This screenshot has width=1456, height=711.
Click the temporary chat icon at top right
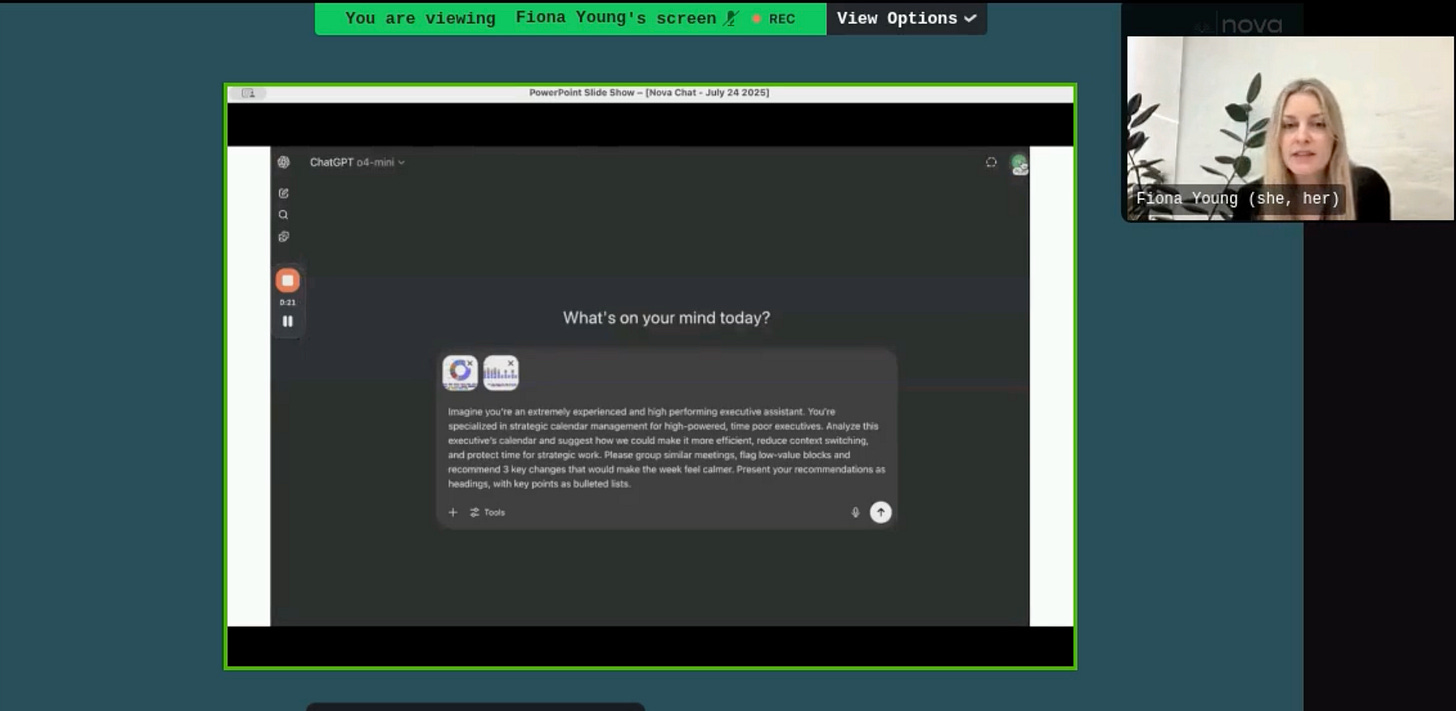[991, 162]
